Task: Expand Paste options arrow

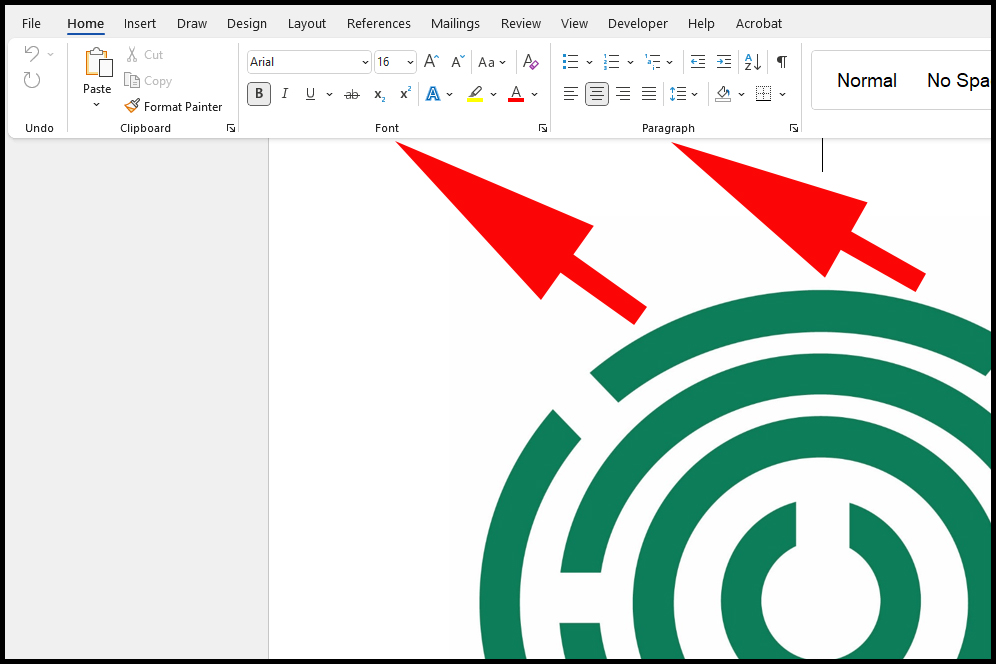Action: (x=97, y=105)
